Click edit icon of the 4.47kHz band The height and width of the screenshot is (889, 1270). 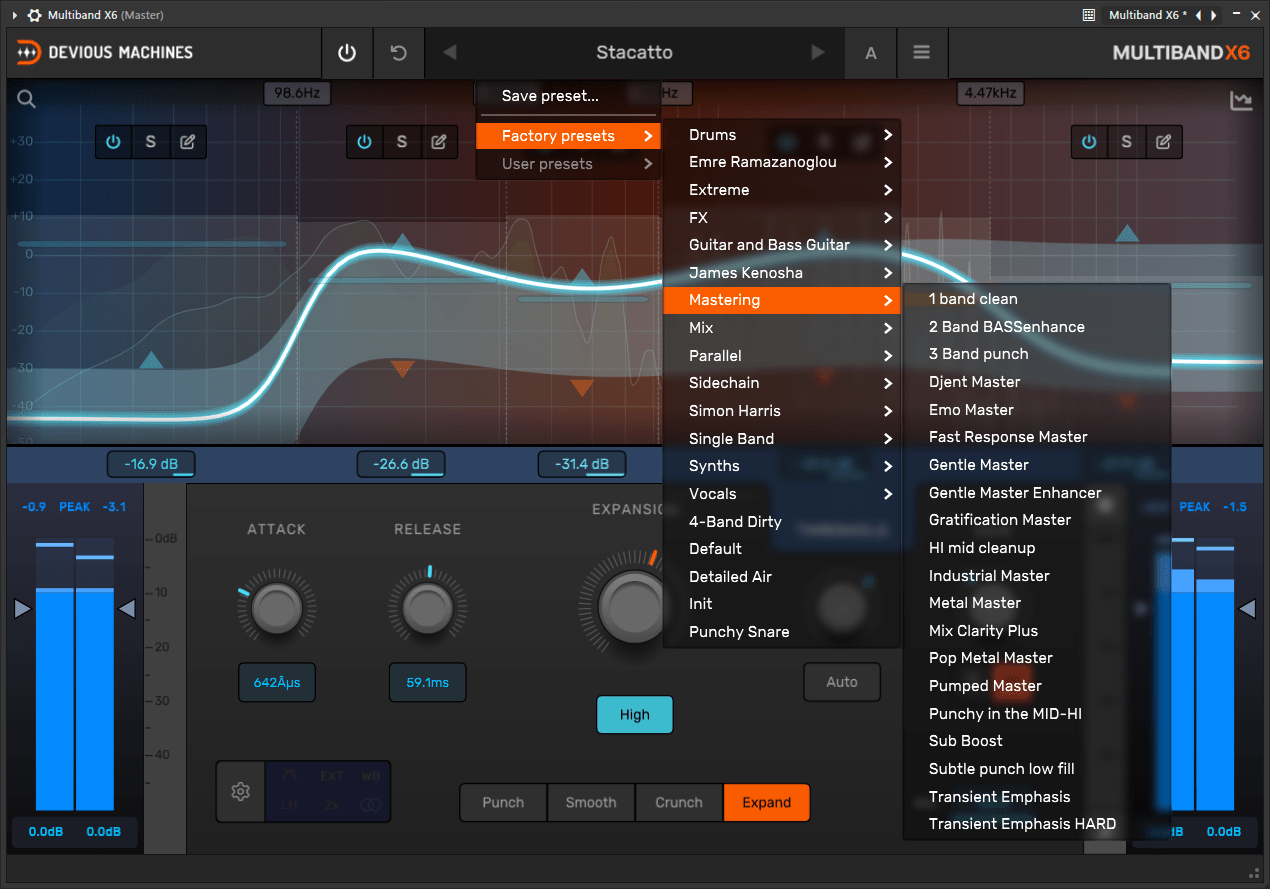click(x=1163, y=142)
